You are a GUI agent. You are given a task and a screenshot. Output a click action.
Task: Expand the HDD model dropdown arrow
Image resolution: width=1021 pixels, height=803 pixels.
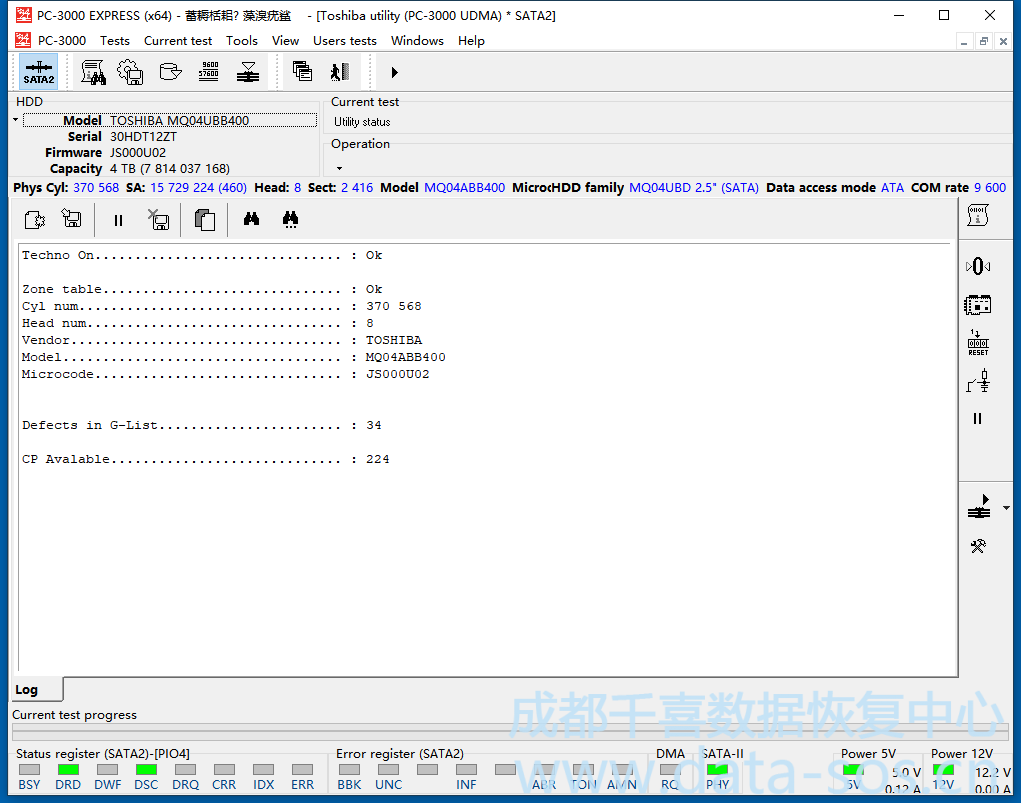point(16,121)
